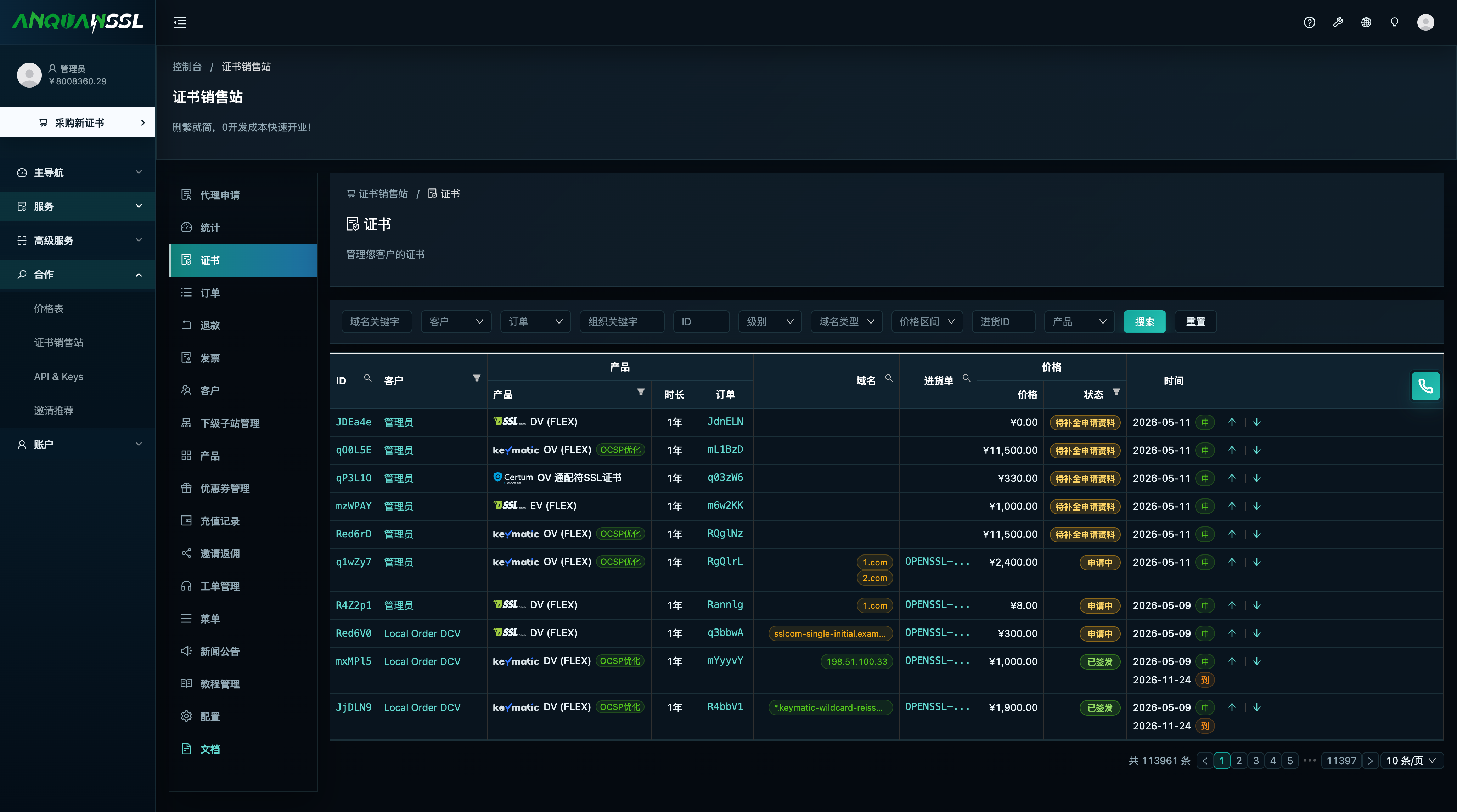Go to next page arrow in pagination

[1370, 761]
